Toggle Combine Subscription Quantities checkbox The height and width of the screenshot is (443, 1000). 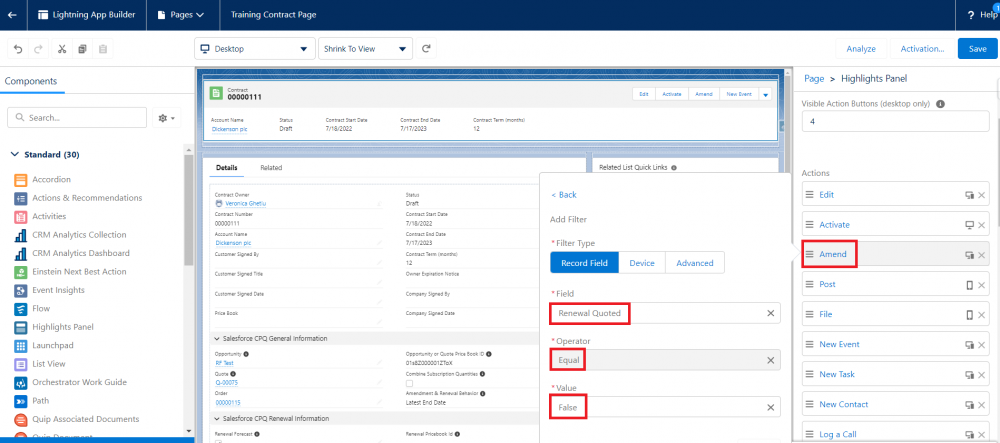pos(409,383)
